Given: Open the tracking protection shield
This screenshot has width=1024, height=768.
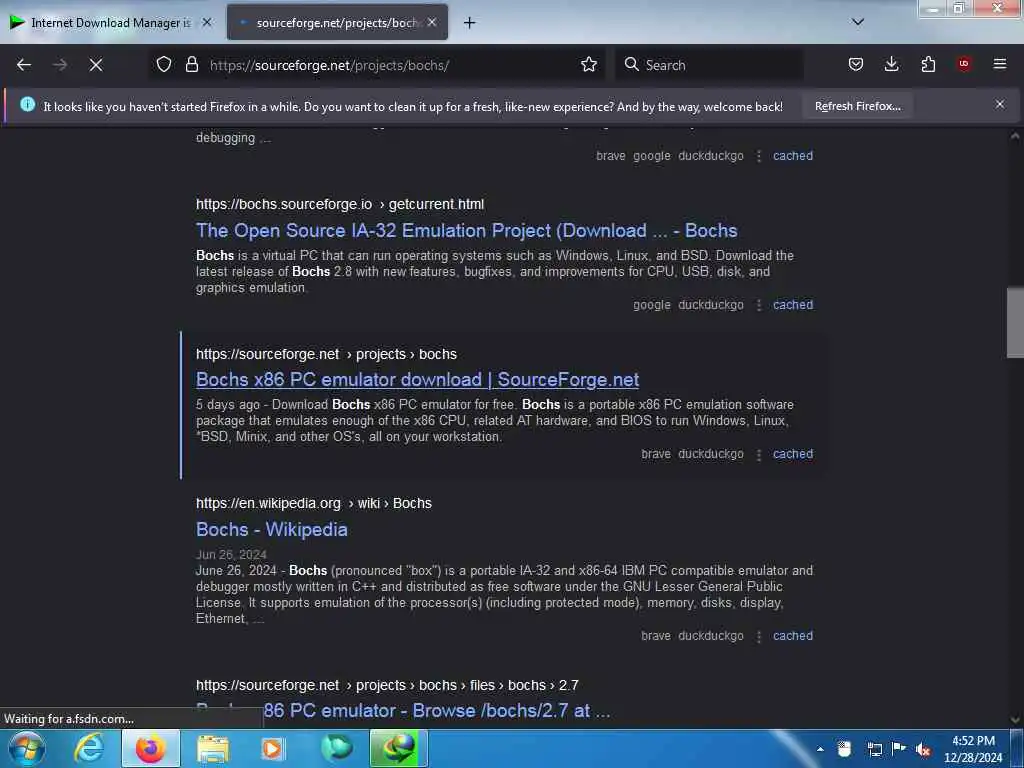Looking at the screenshot, I should point(164,64).
